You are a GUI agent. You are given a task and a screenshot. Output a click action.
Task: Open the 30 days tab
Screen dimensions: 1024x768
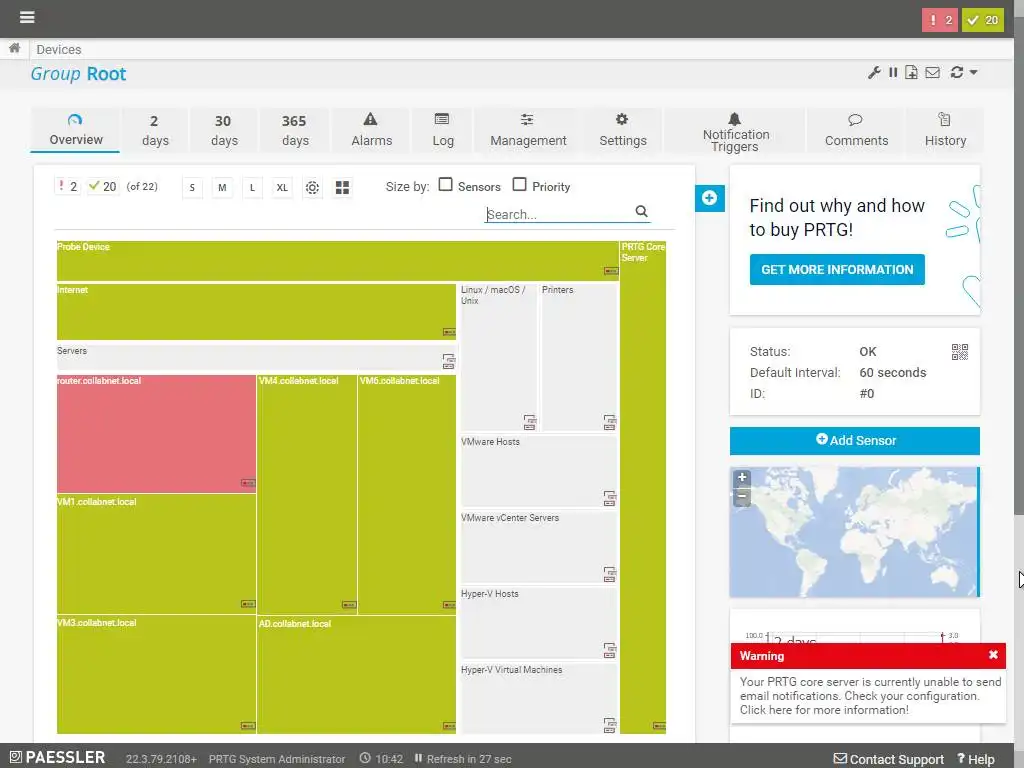223,130
